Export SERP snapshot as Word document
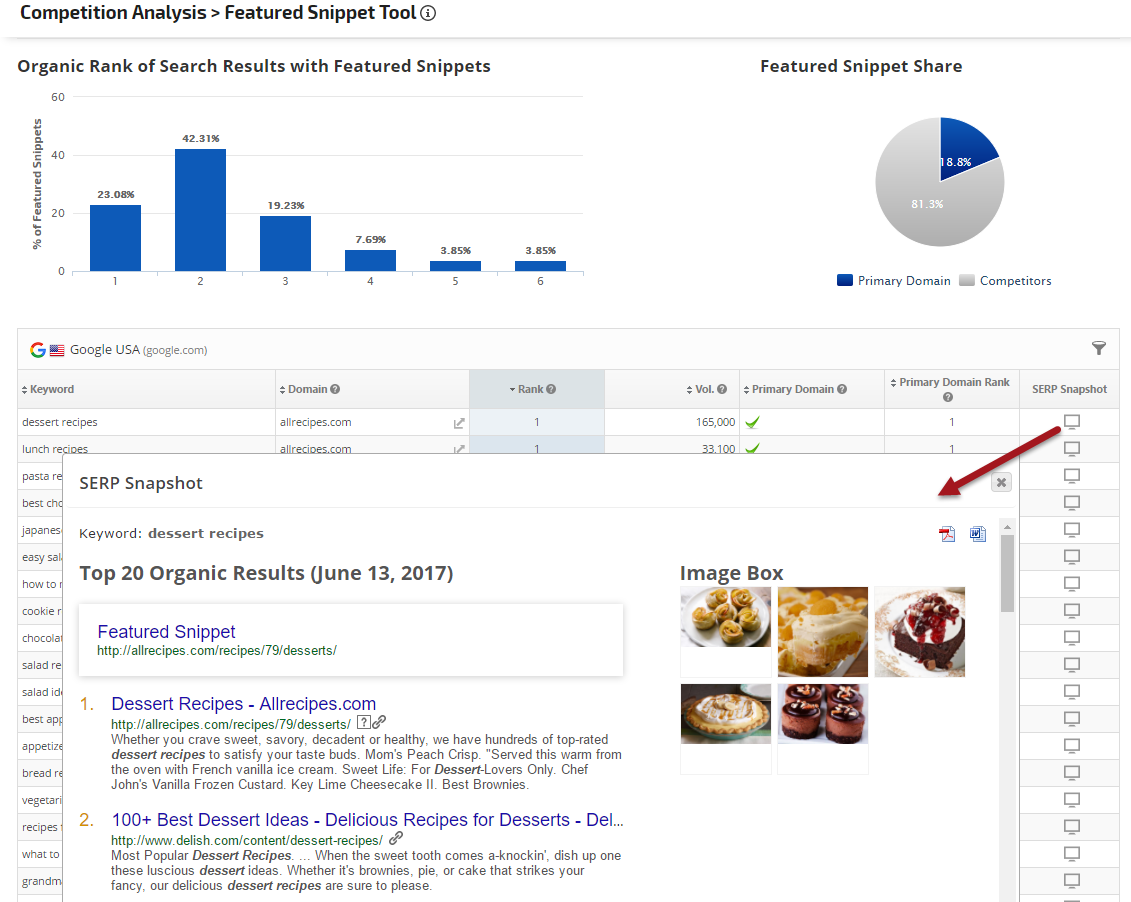 [978, 534]
